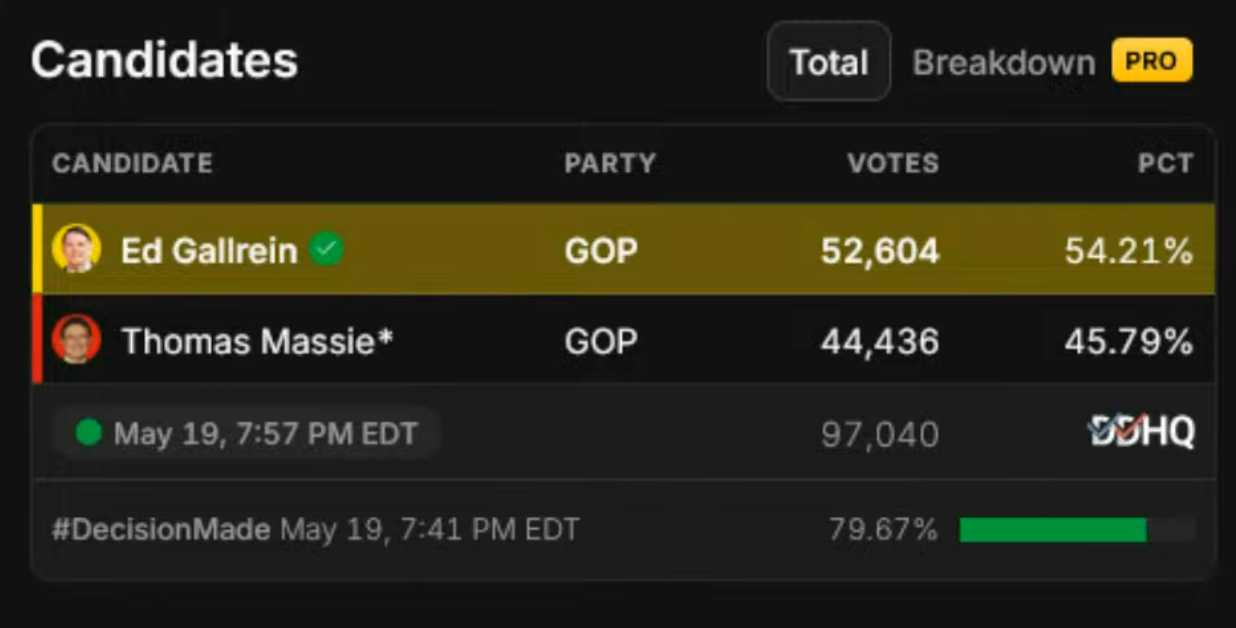1236x628 pixels.
Task: Select the Total tab
Action: click(828, 62)
